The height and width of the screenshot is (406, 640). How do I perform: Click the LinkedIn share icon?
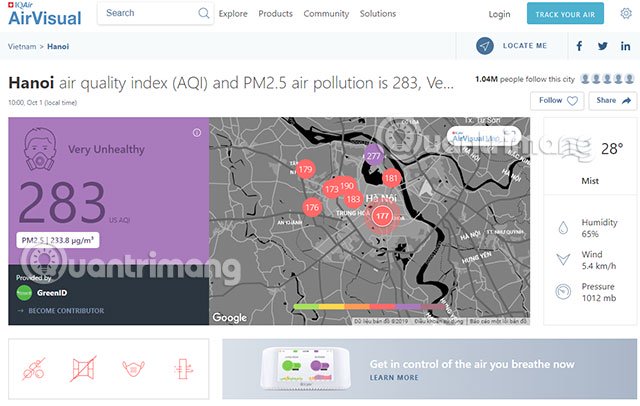pos(625,46)
